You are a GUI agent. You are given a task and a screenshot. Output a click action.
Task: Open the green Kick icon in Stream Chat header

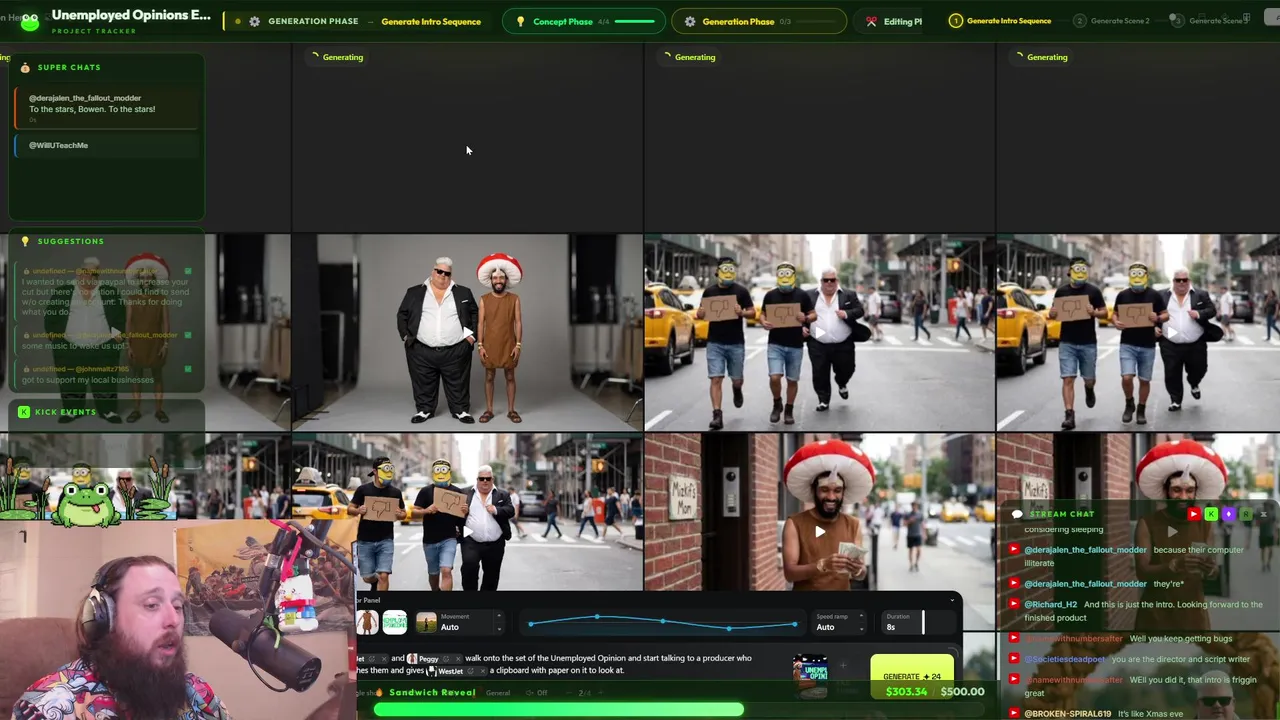pos(1211,514)
